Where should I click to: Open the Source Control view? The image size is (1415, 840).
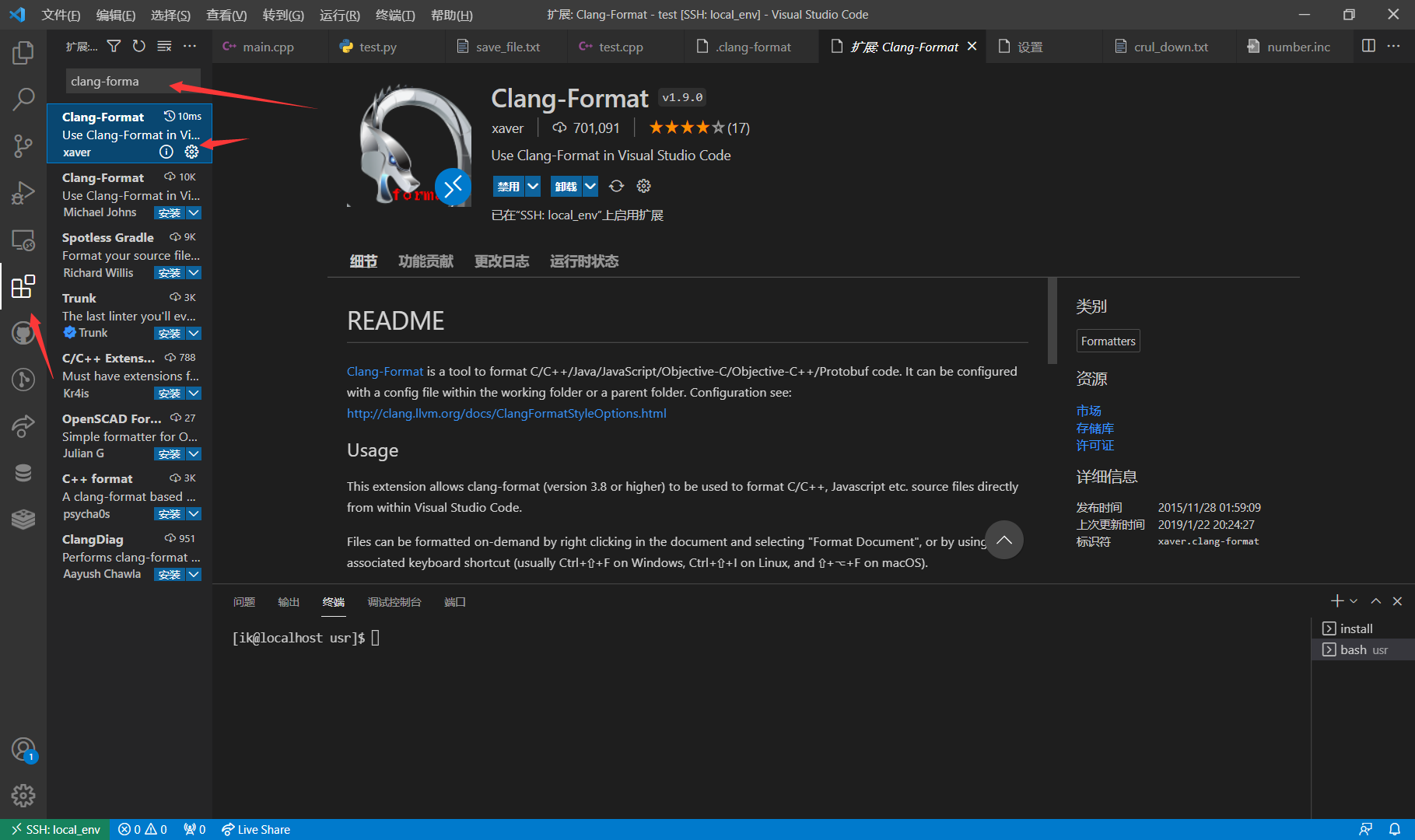(23, 145)
